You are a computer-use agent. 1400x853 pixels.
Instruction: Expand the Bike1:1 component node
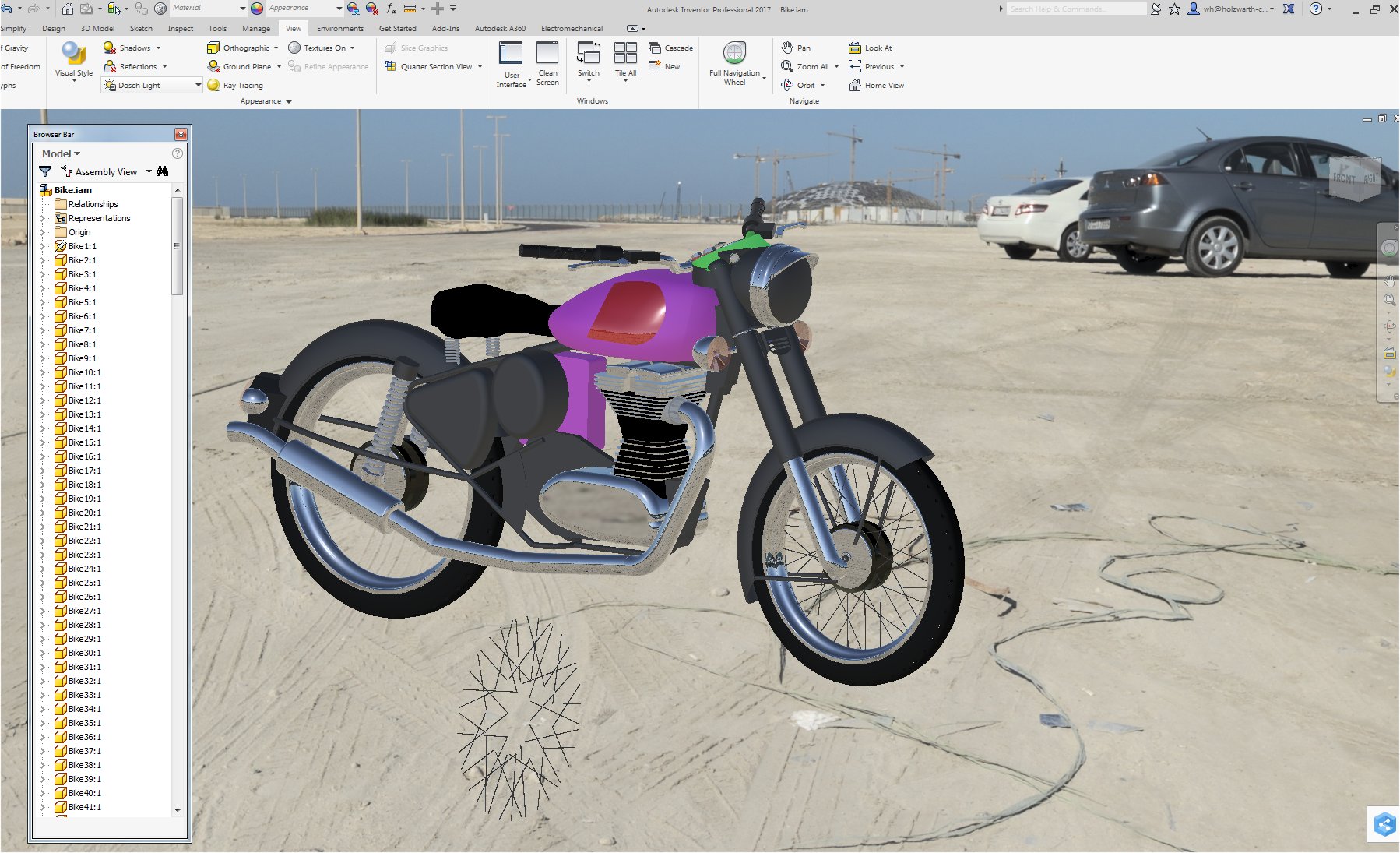44,245
